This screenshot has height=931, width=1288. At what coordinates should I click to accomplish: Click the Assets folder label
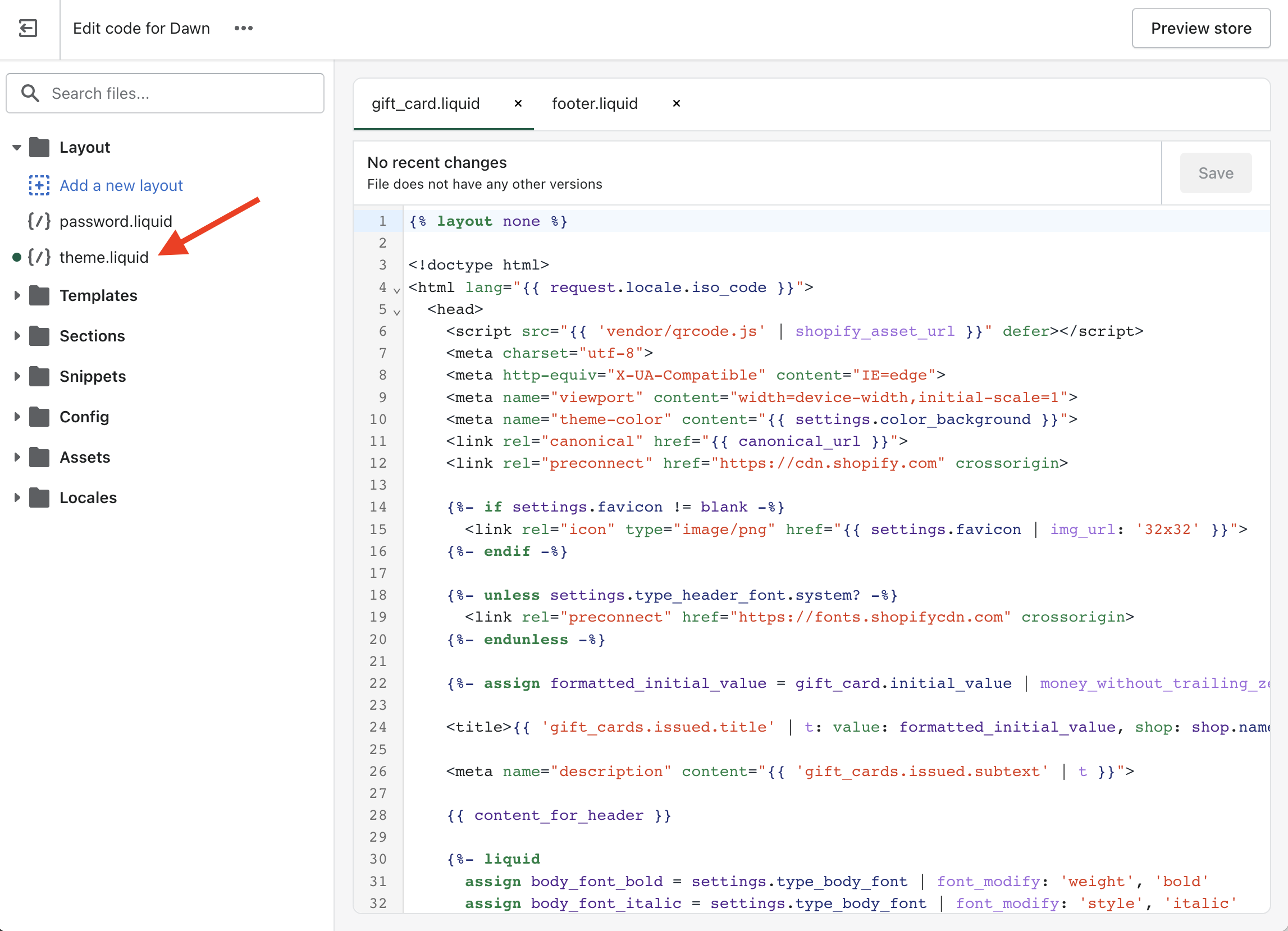(x=85, y=457)
